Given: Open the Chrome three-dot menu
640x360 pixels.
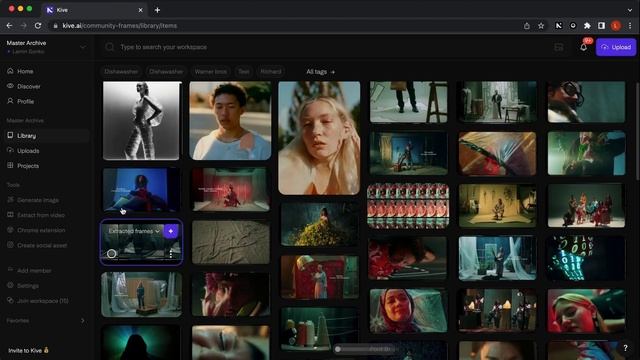Looking at the screenshot, I should click(x=630, y=25).
